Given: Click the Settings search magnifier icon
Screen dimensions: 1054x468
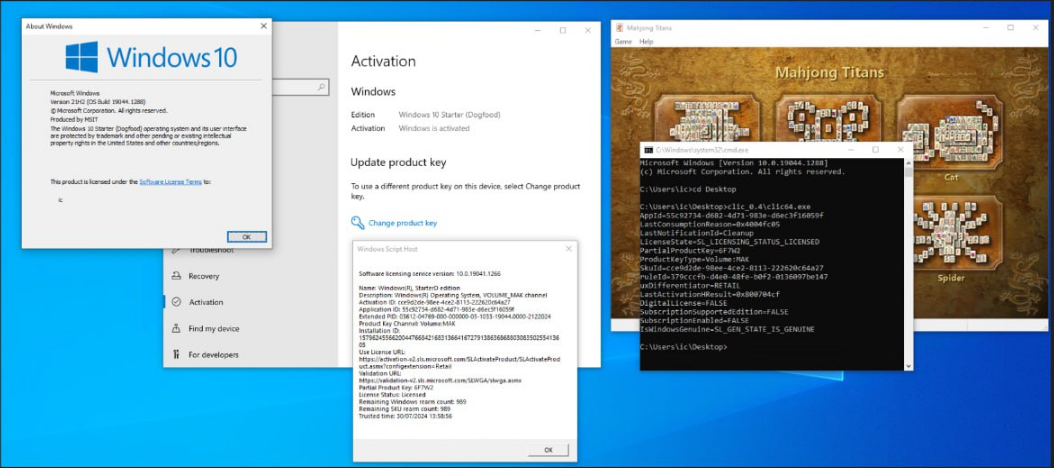Looking at the screenshot, I should [x=321, y=87].
